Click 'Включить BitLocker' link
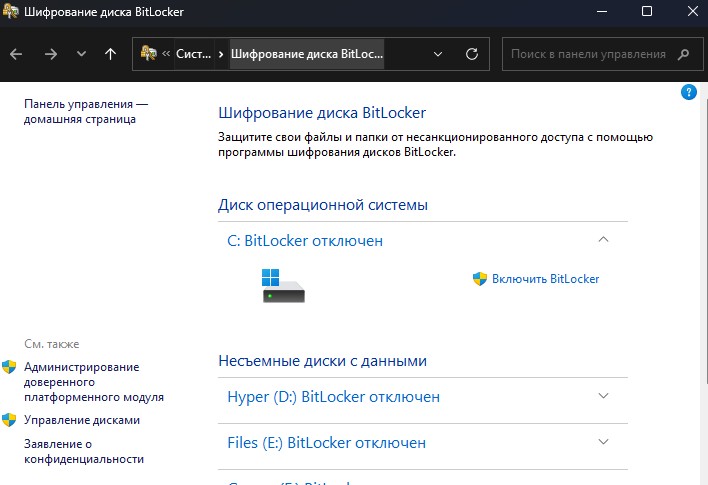Screen dimensions: 708x485 [545, 279]
